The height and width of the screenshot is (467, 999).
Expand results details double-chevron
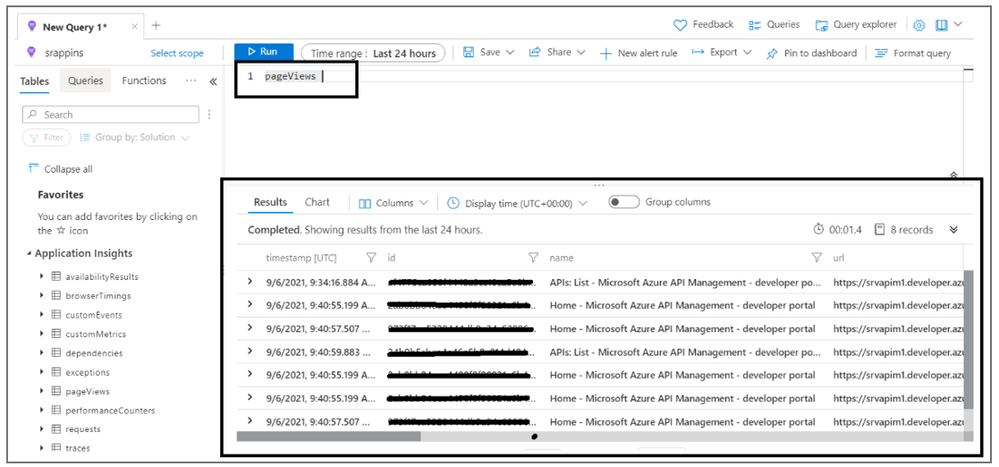click(953, 230)
